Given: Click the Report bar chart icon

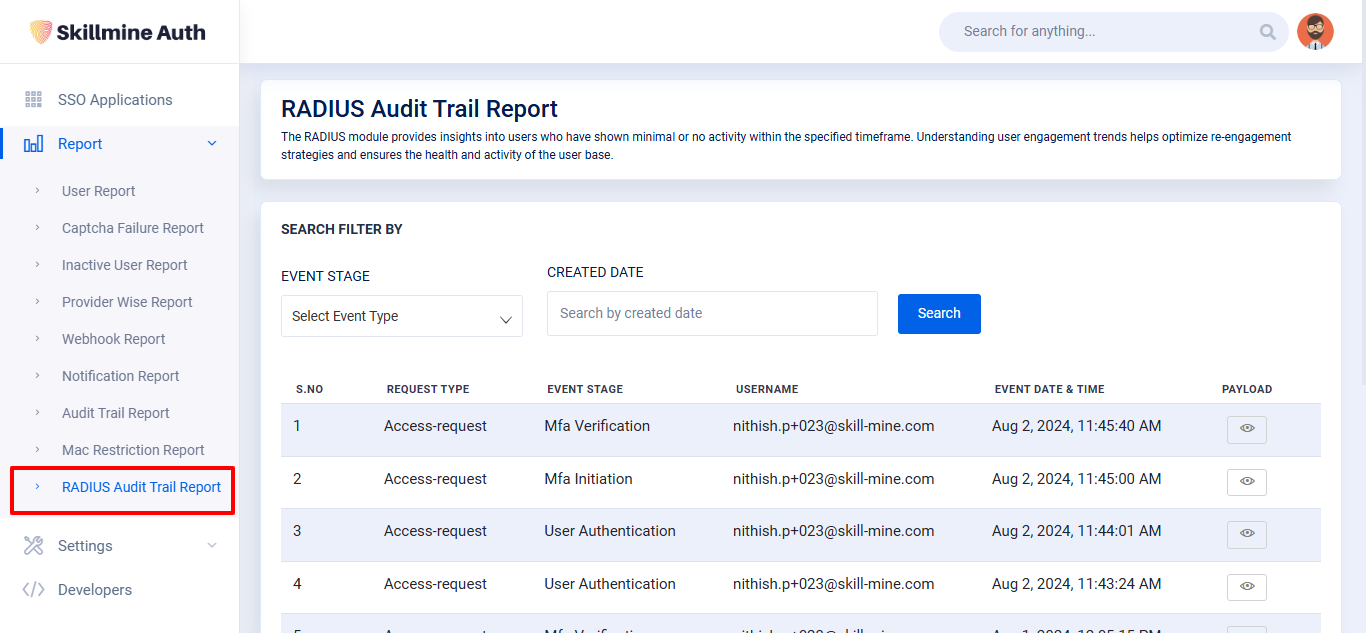Looking at the screenshot, I should point(33,144).
